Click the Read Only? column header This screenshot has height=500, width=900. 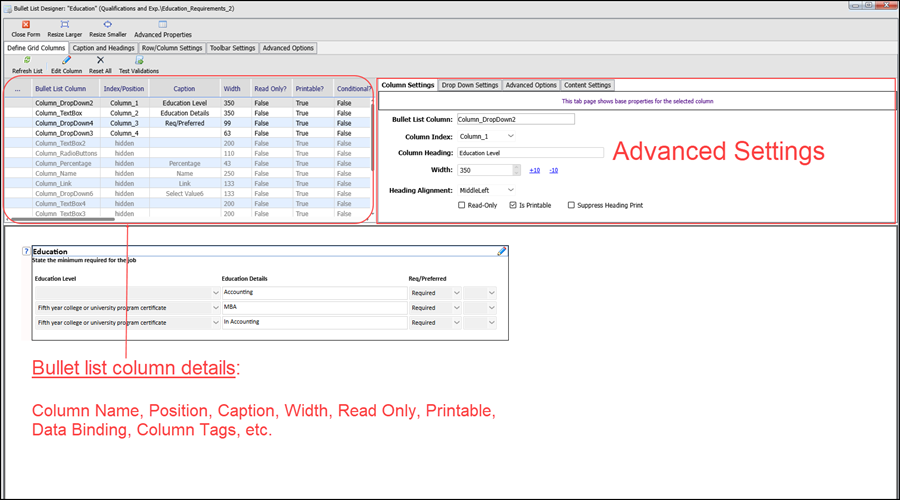(270, 89)
